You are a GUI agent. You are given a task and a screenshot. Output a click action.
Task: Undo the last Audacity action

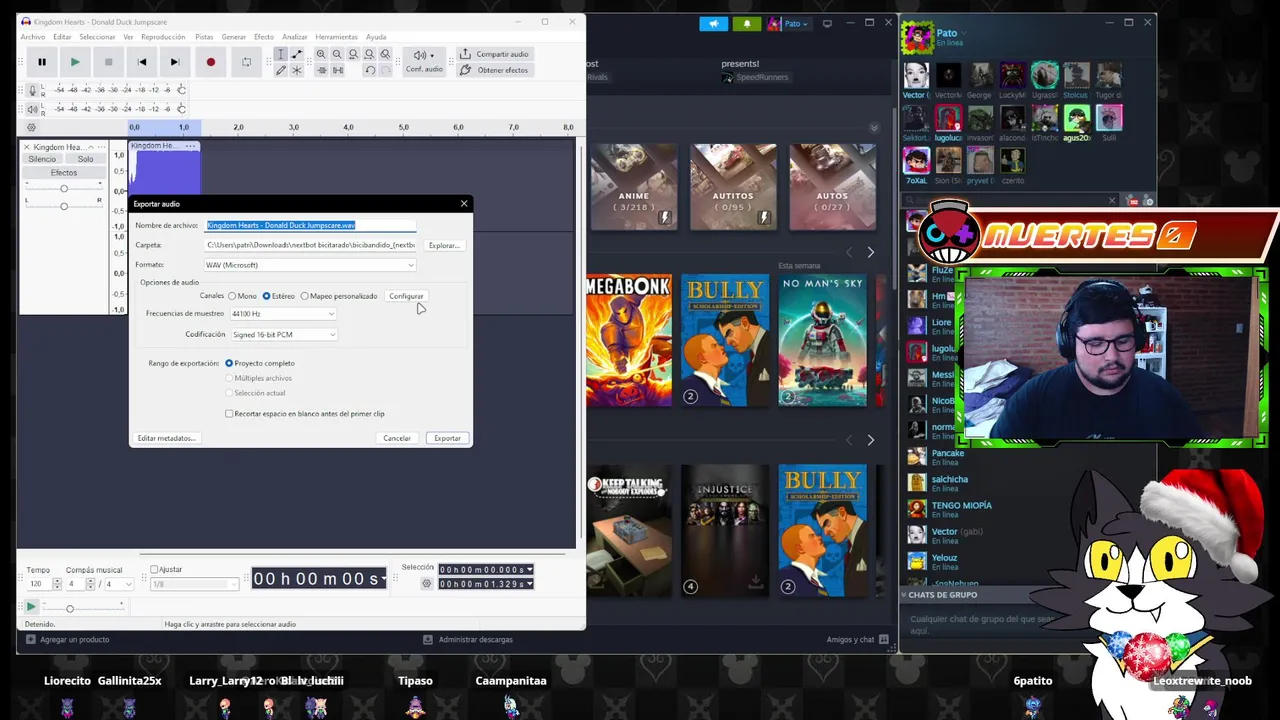pyautogui.click(x=370, y=70)
